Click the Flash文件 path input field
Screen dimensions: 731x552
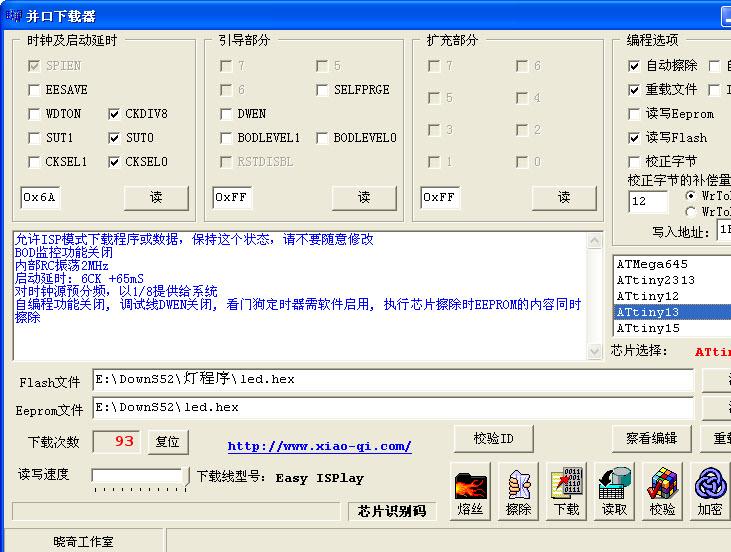coord(392,380)
